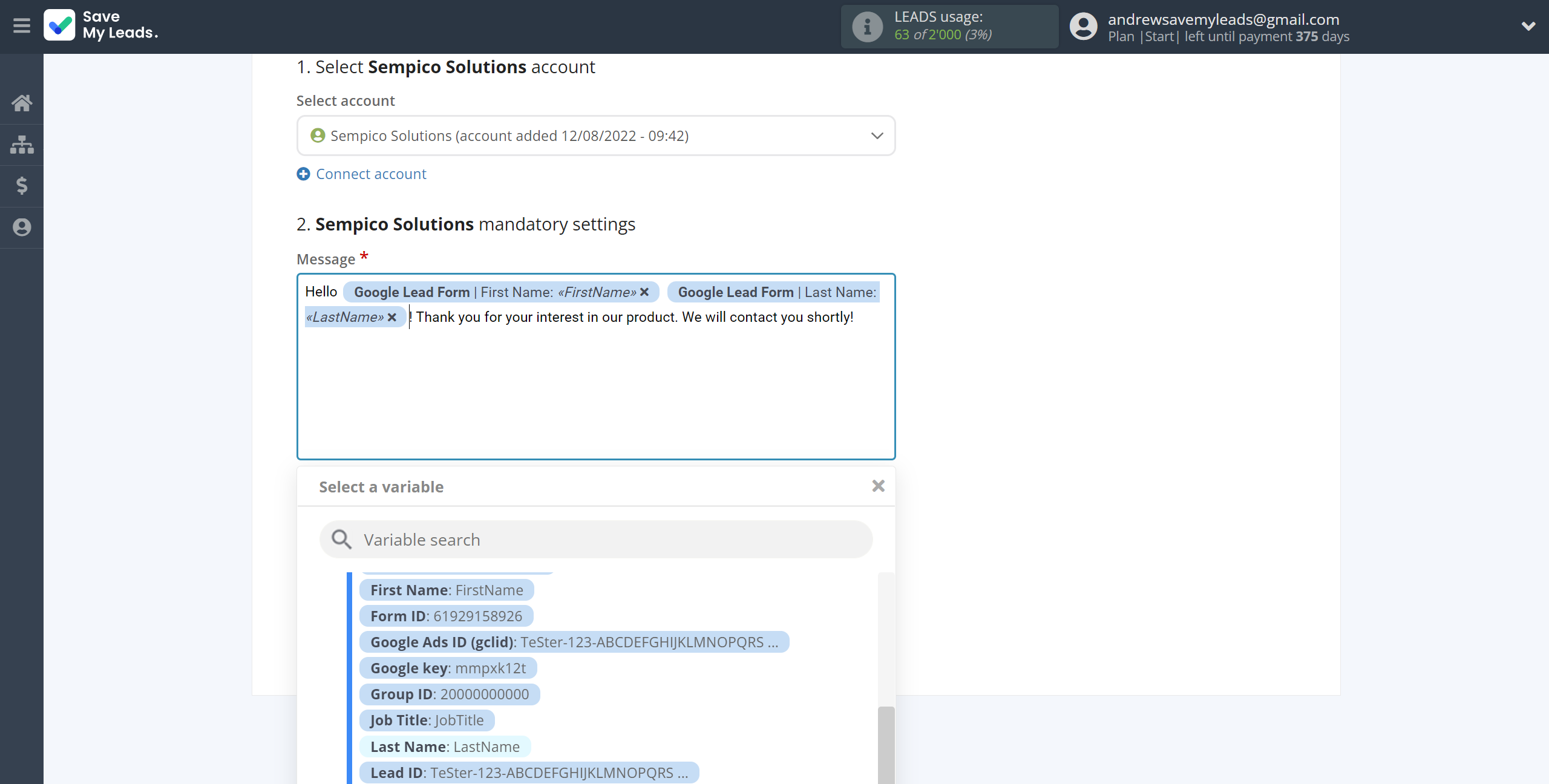This screenshot has width=1549, height=784.
Task: Click the variable search magnifier icon
Action: (341, 540)
